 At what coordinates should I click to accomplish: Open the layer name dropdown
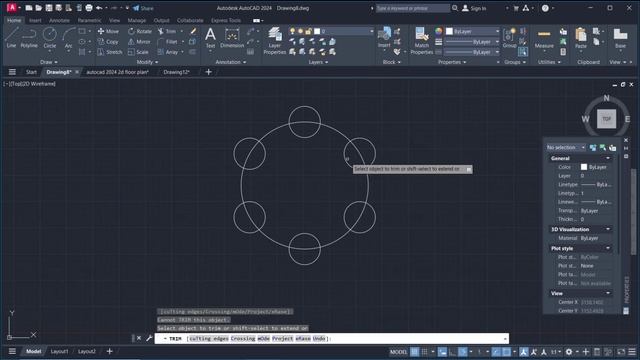[x=371, y=31]
